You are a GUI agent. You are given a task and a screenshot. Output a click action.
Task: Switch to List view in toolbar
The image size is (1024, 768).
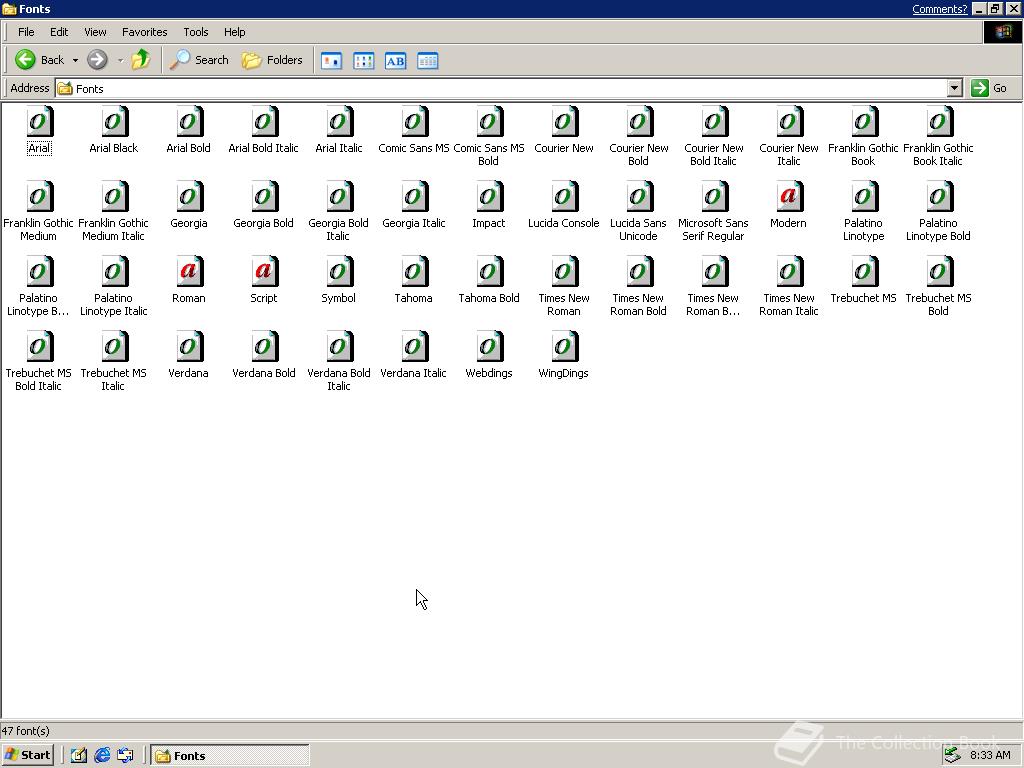pos(364,61)
